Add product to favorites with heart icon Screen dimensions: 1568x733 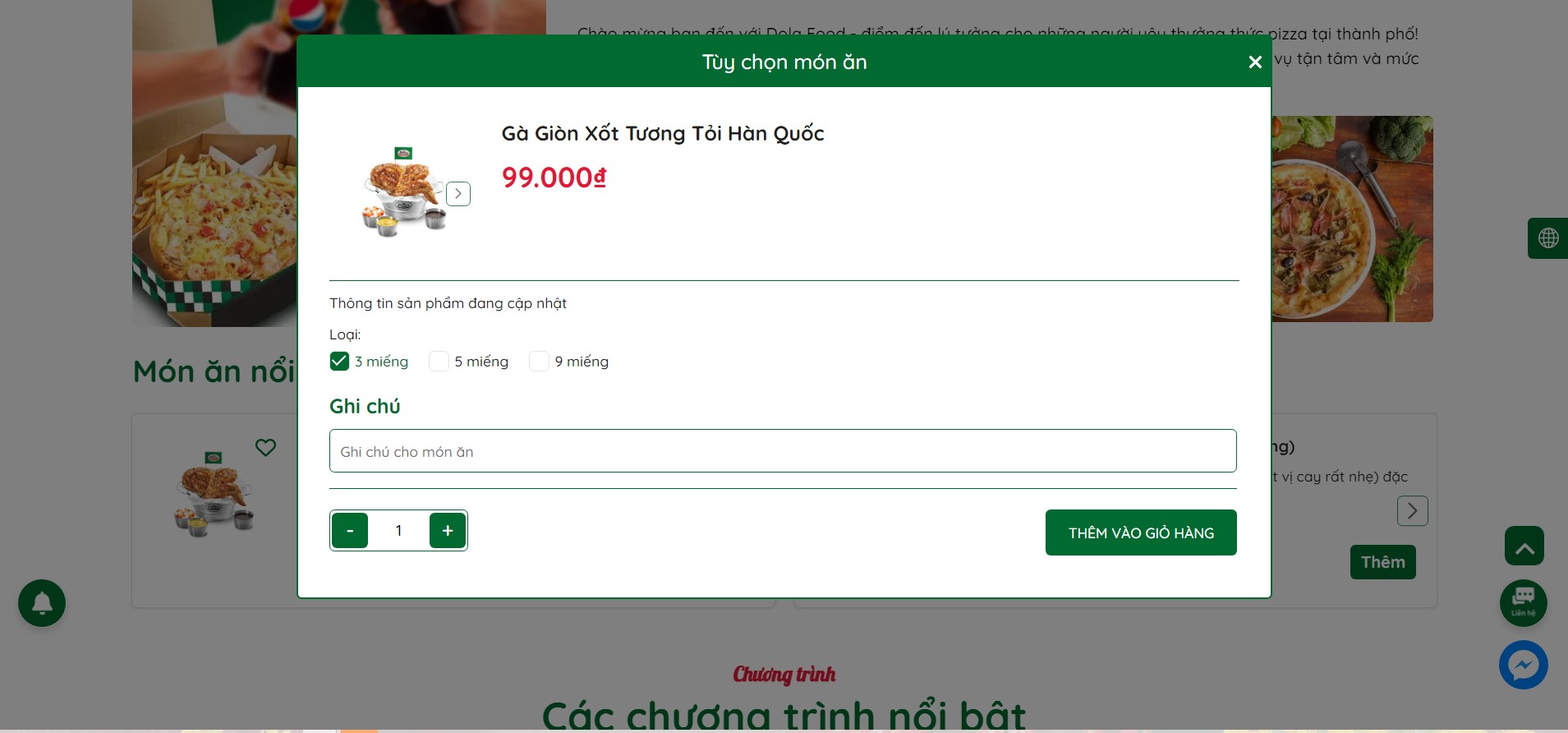(265, 448)
